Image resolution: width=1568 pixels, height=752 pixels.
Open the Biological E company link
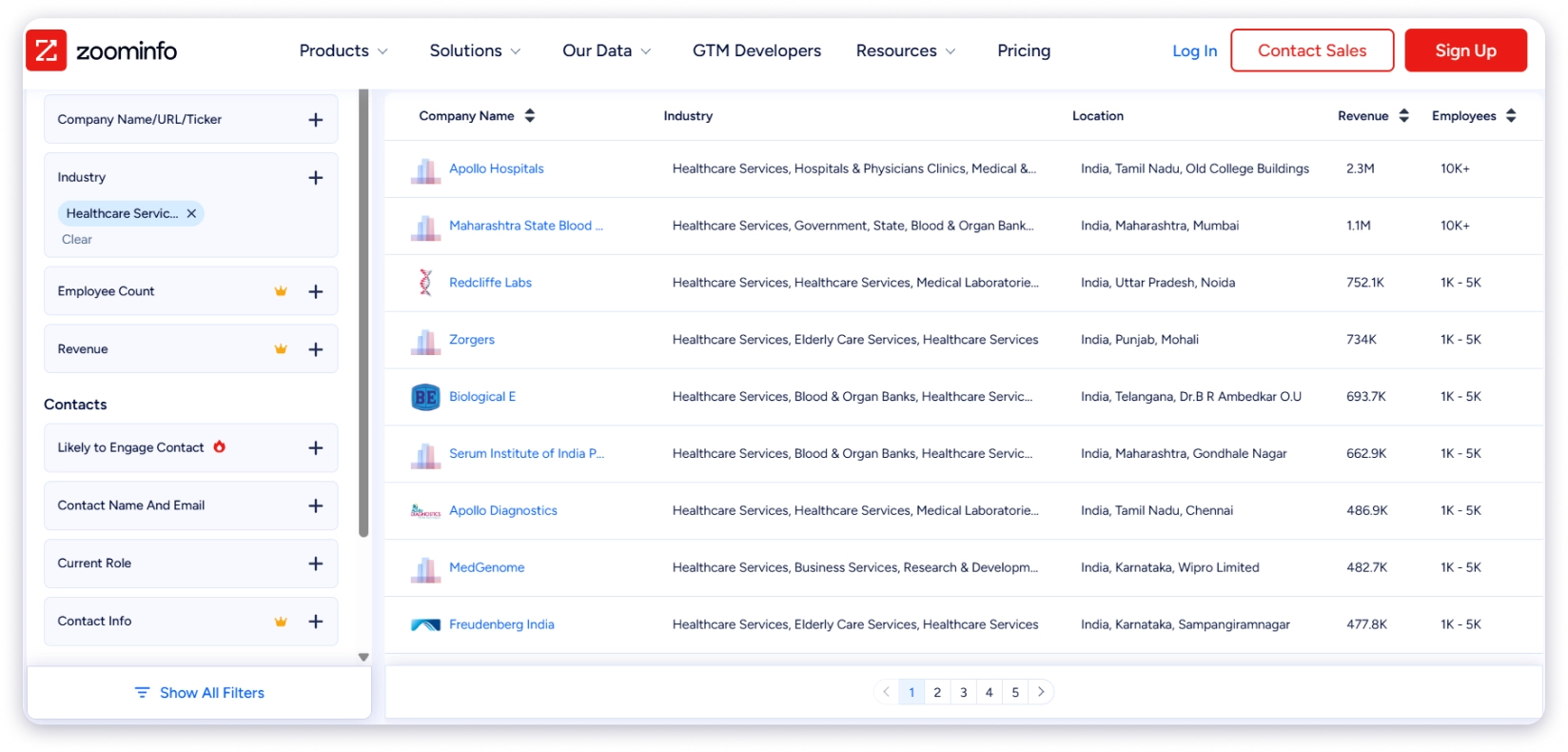(x=482, y=397)
